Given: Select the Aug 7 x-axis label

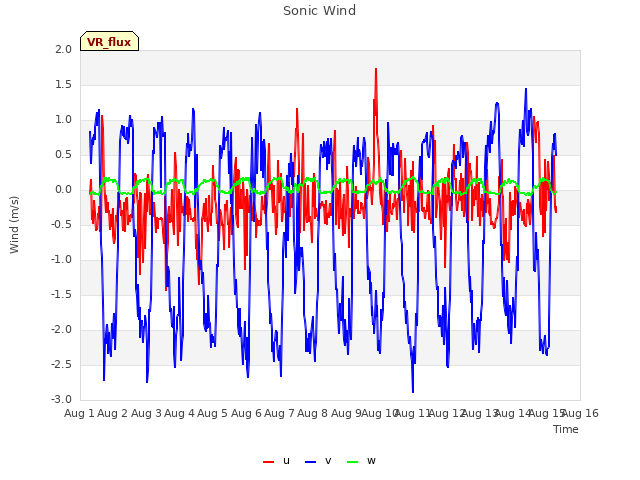Looking at the screenshot, I should pos(279,413).
